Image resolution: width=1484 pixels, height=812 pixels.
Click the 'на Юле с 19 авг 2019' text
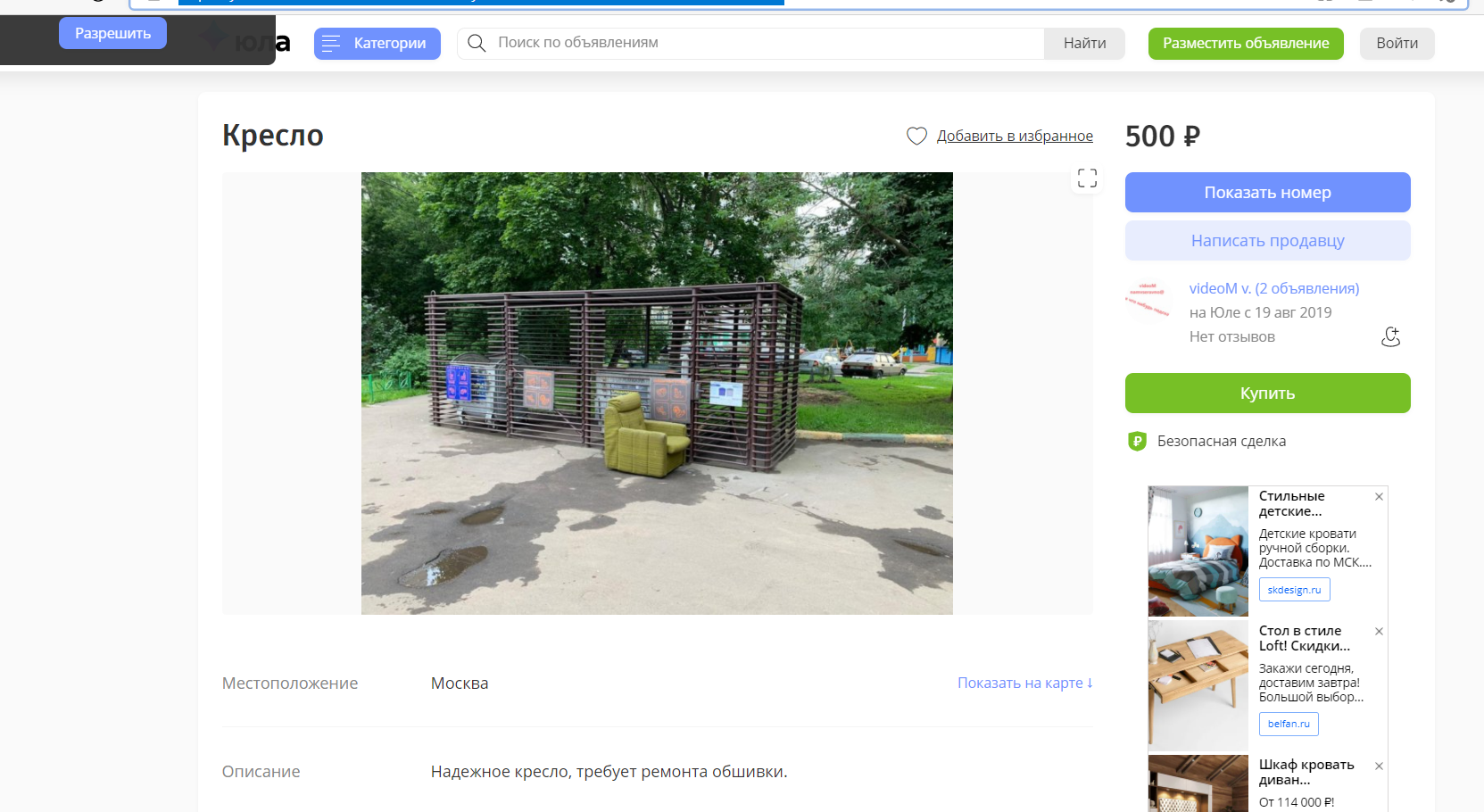pyautogui.click(x=1261, y=312)
